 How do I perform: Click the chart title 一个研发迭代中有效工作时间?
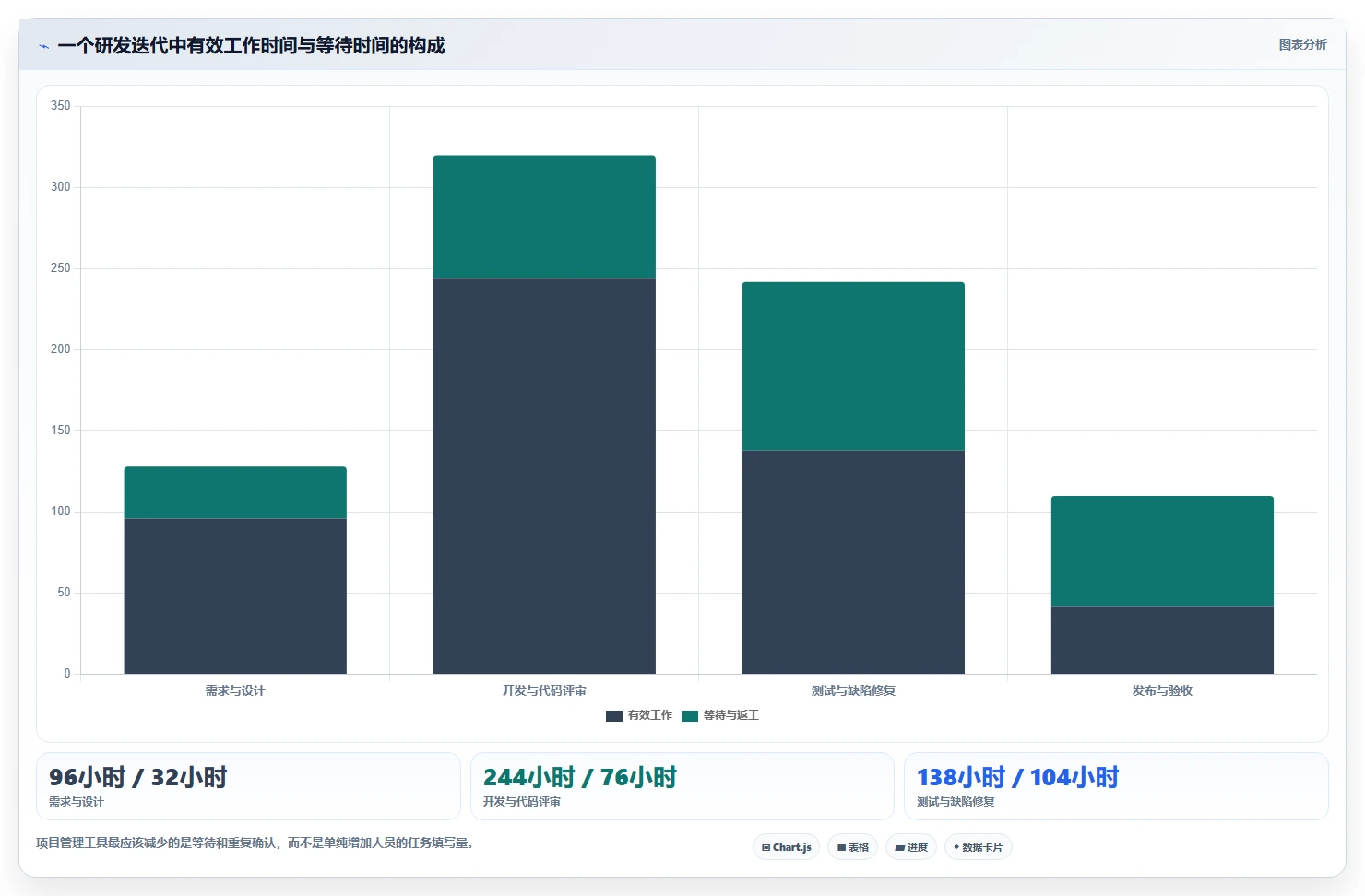pos(251,45)
